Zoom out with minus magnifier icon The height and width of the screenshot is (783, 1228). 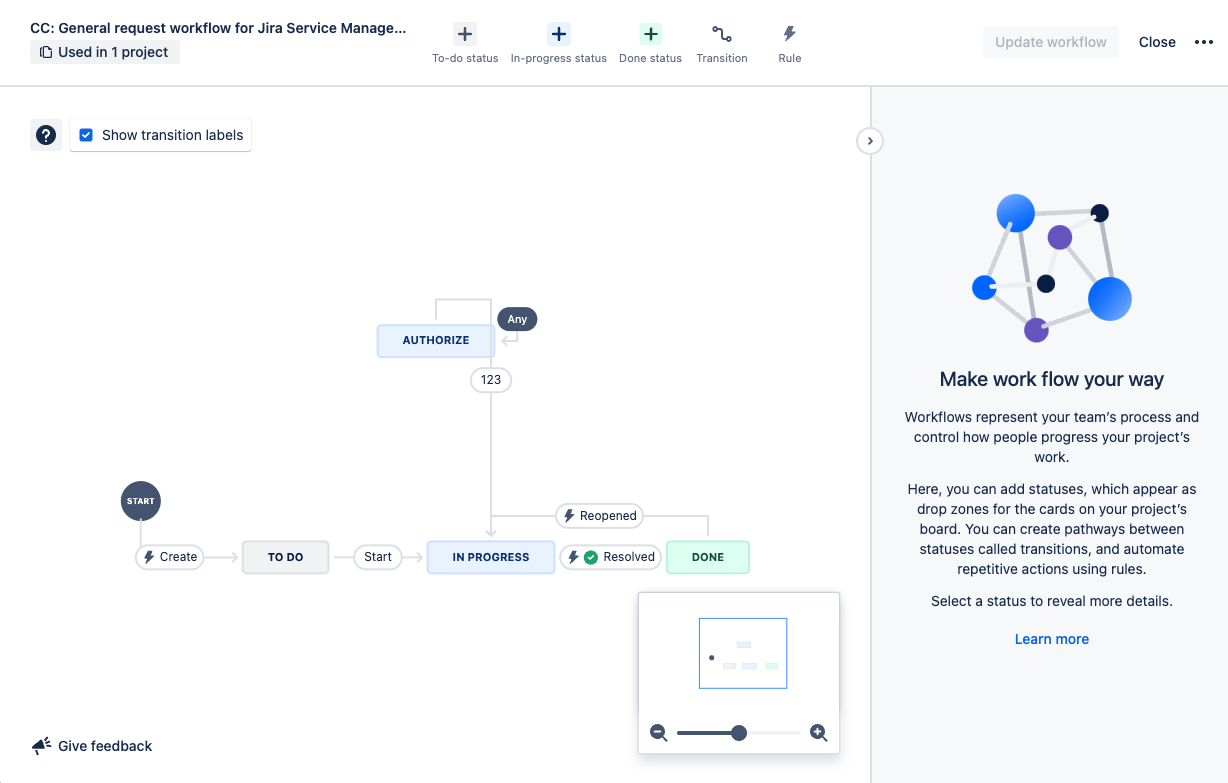click(659, 733)
